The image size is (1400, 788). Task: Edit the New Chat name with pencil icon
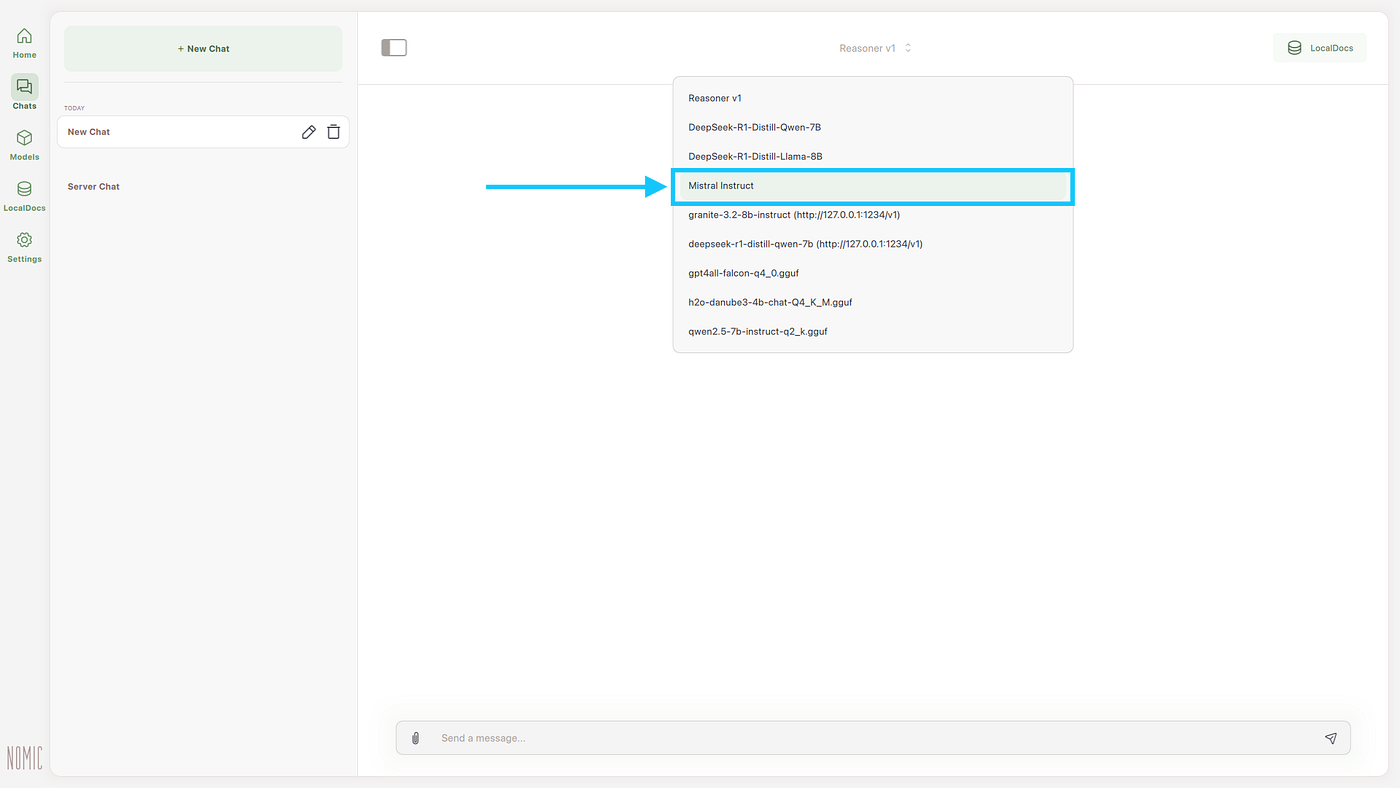tap(309, 132)
